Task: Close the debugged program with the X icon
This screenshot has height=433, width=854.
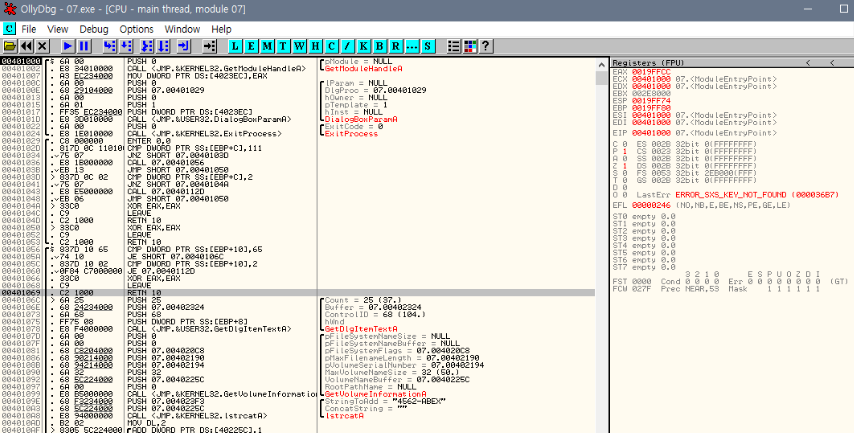Action: (x=42, y=46)
